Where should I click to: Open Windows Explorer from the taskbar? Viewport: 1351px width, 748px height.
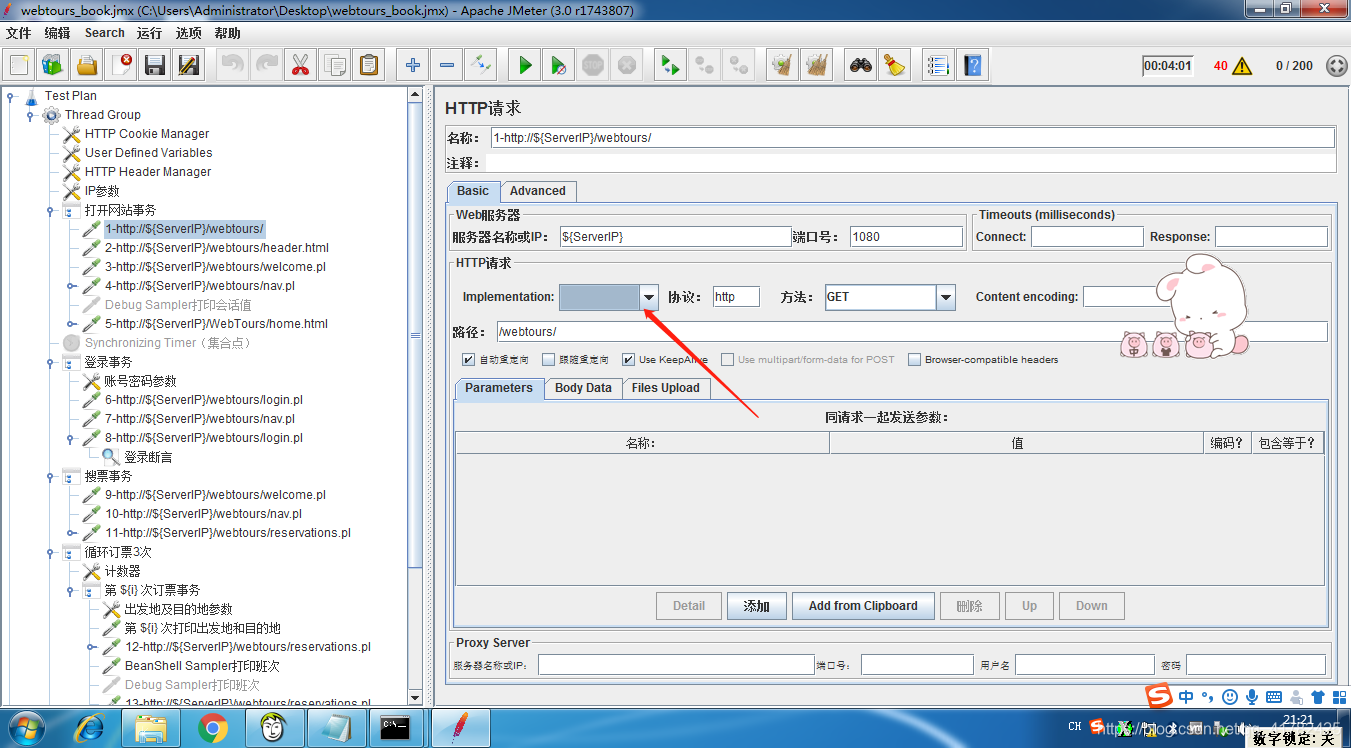151,729
